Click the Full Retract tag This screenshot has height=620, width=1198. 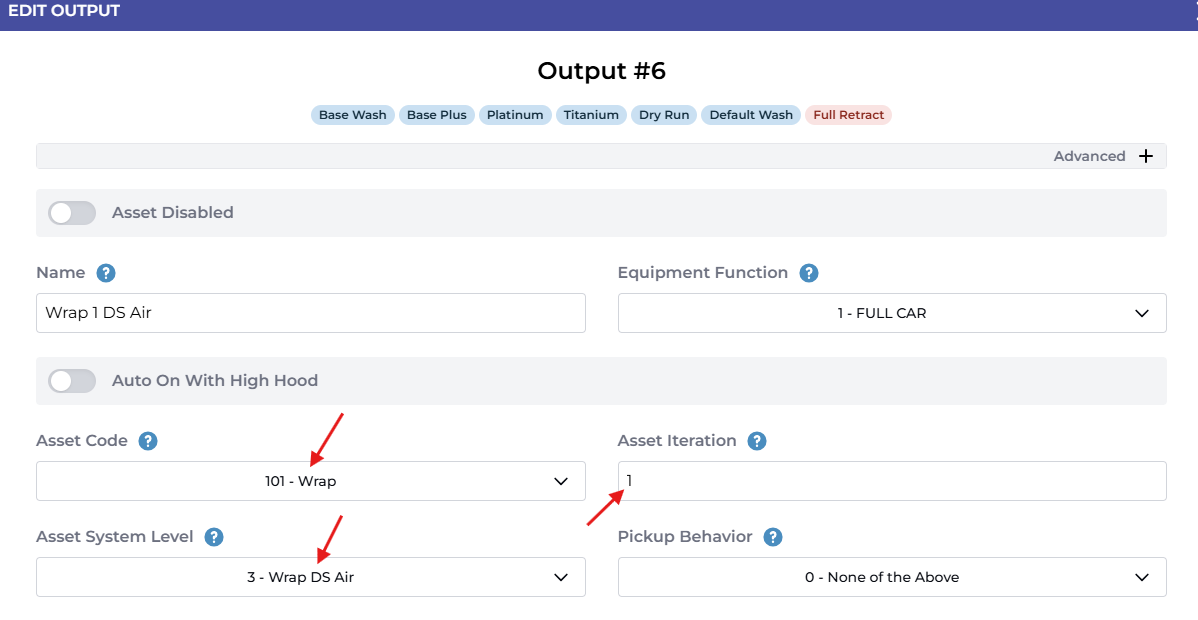pyautogui.click(x=848, y=115)
